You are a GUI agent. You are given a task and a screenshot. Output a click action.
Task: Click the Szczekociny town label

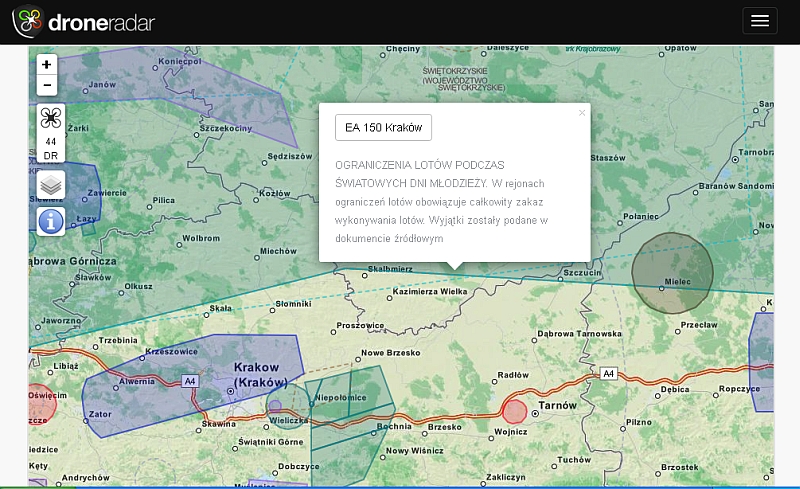pos(226,128)
